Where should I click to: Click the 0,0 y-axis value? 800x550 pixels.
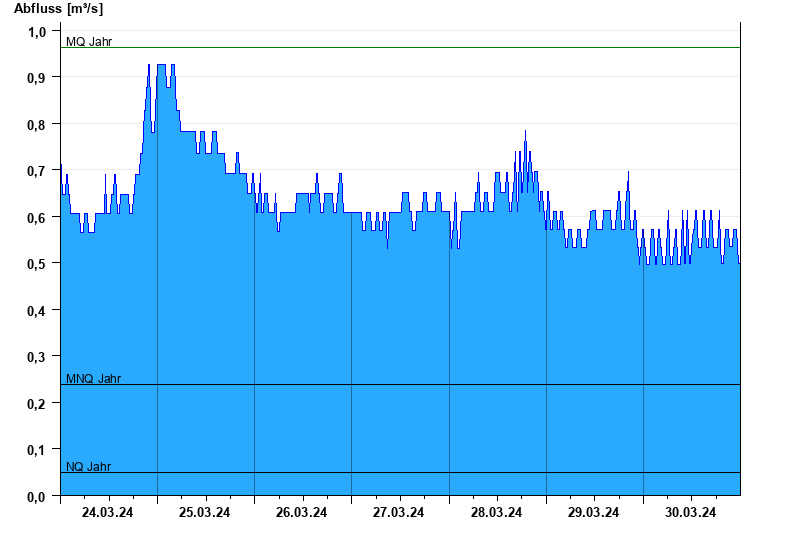tap(37, 496)
